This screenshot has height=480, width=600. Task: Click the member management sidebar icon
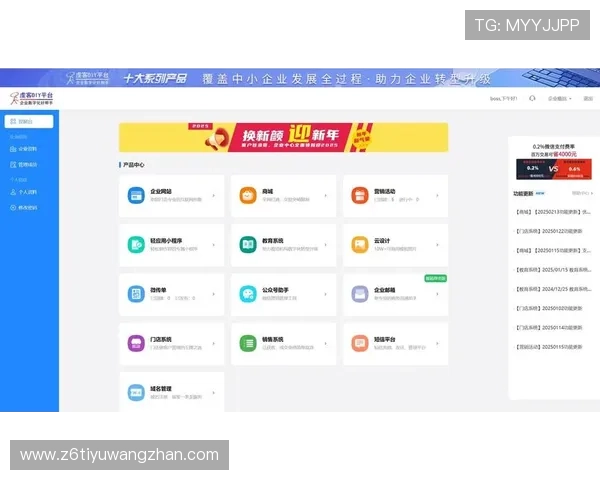[13, 165]
